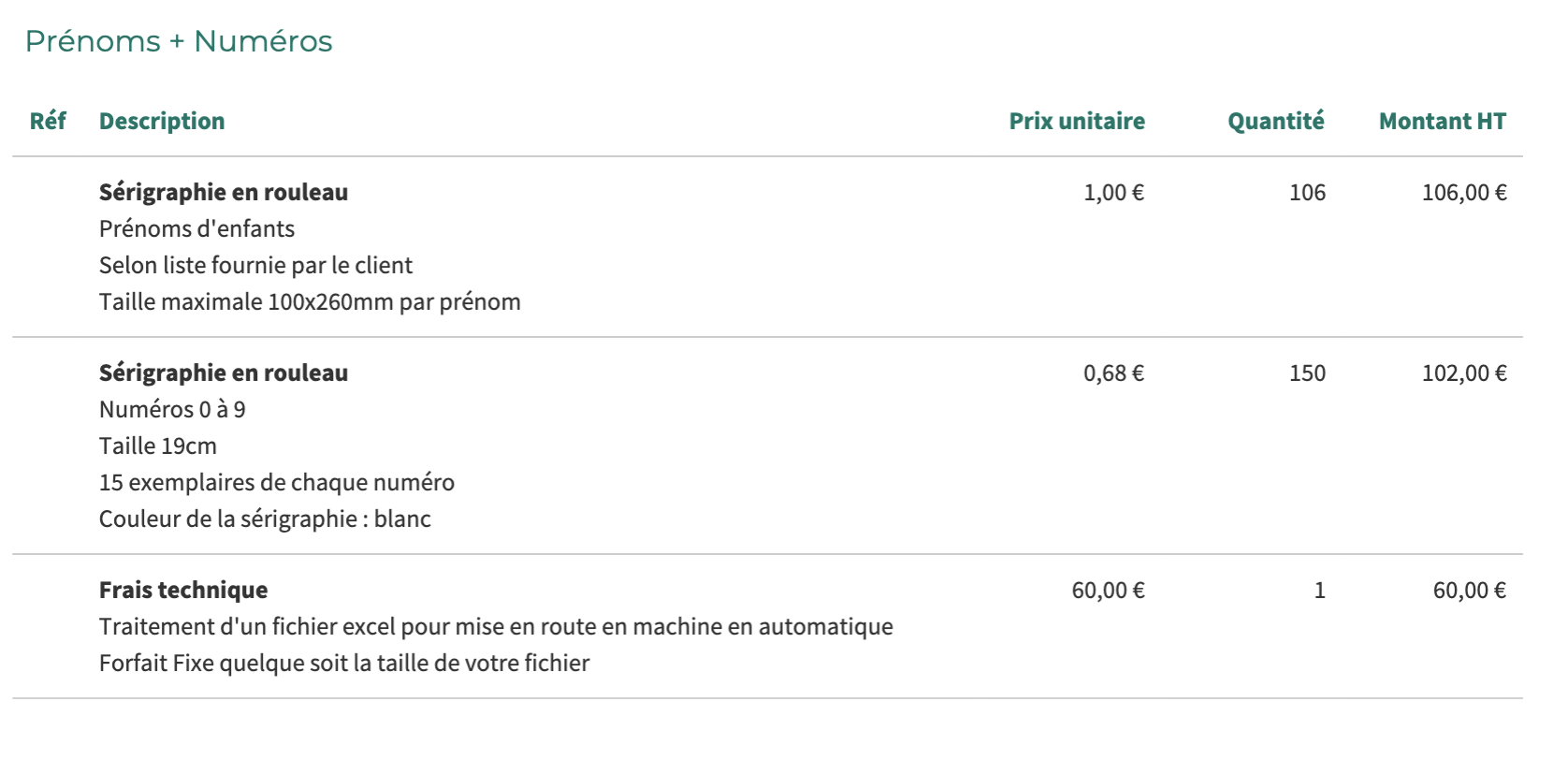
Task: Click the 102,00 € amount
Action: pos(1464,373)
